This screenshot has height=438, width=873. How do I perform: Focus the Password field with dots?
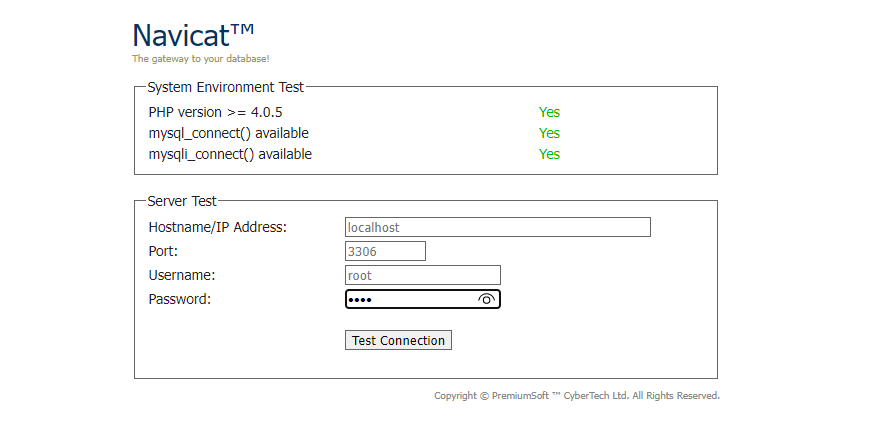tap(412, 299)
